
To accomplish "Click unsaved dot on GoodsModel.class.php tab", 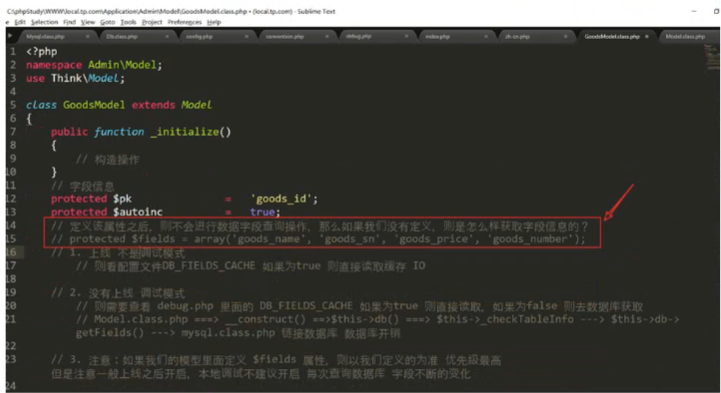I will (x=647, y=36).
